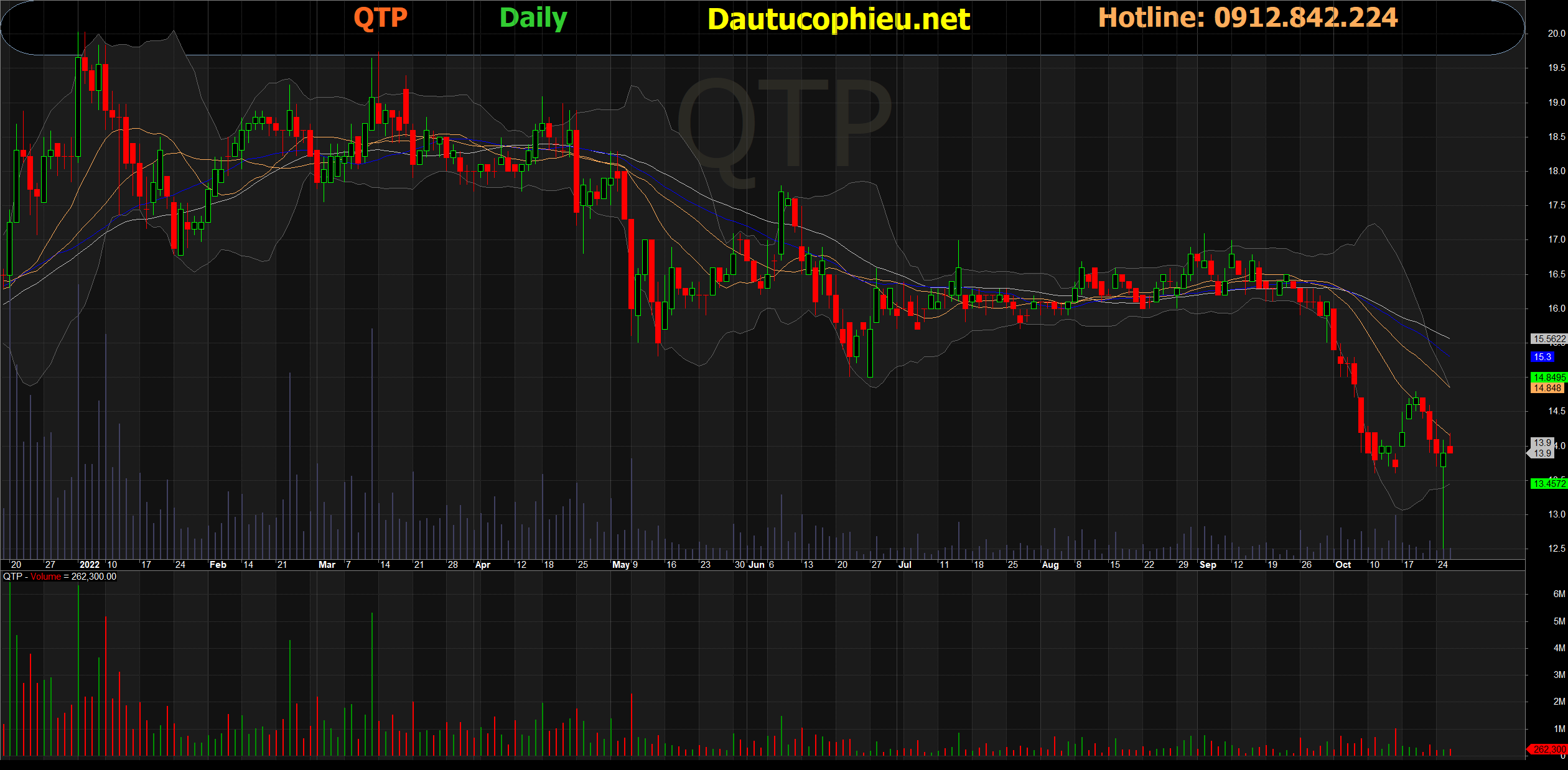The image size is (1568, 770).
Task: Select the Sep label on date axis
Action: pos(1207,565)
